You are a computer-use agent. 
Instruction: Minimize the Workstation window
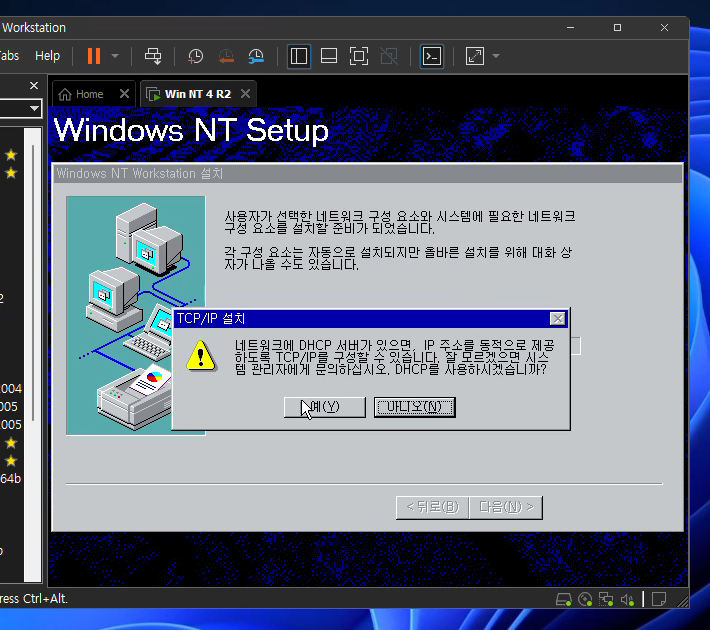pyautogui.click(x=571, y=28)
